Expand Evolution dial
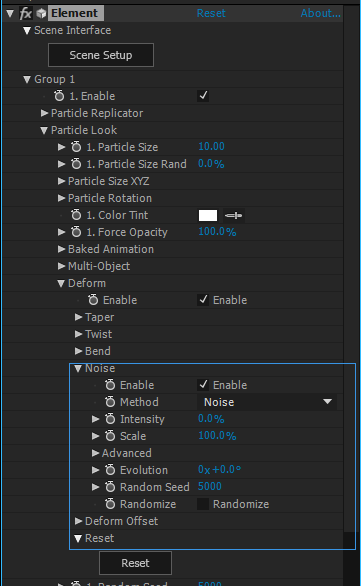Viewport: 361px width, 586px height. click(96, 470)
